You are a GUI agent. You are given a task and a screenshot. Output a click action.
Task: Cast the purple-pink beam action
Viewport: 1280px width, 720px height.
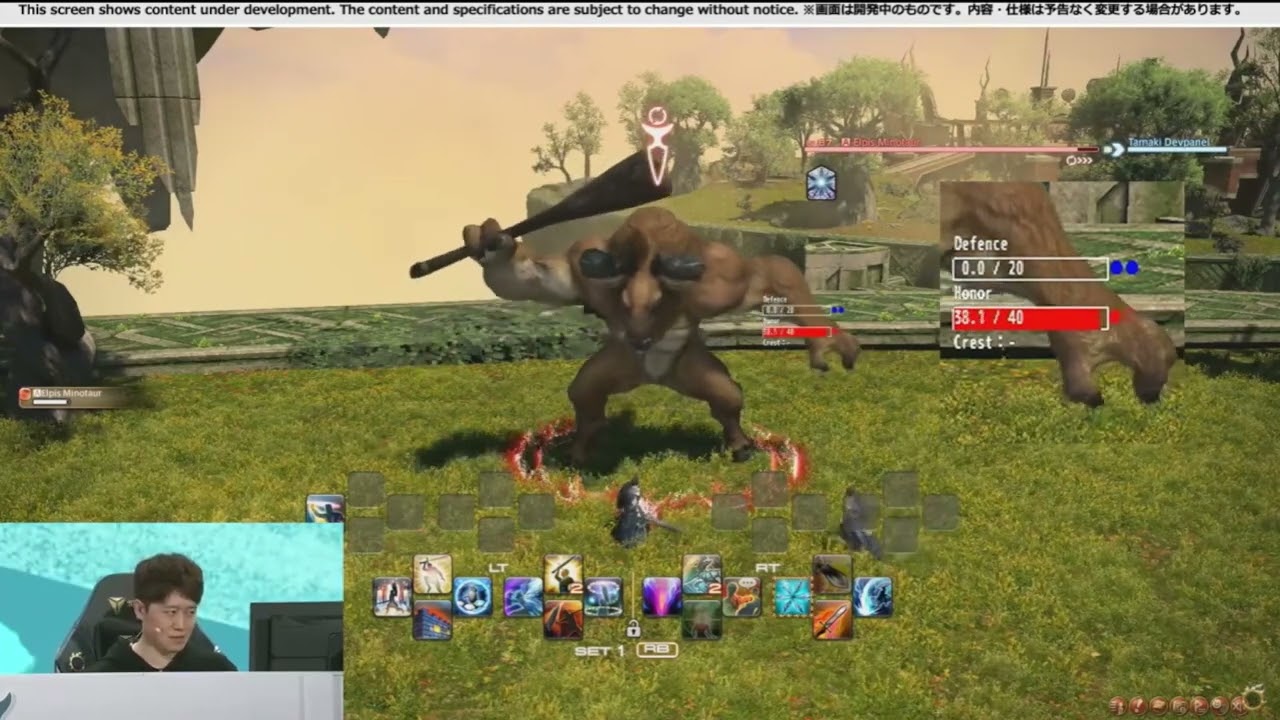coord(662,597)
